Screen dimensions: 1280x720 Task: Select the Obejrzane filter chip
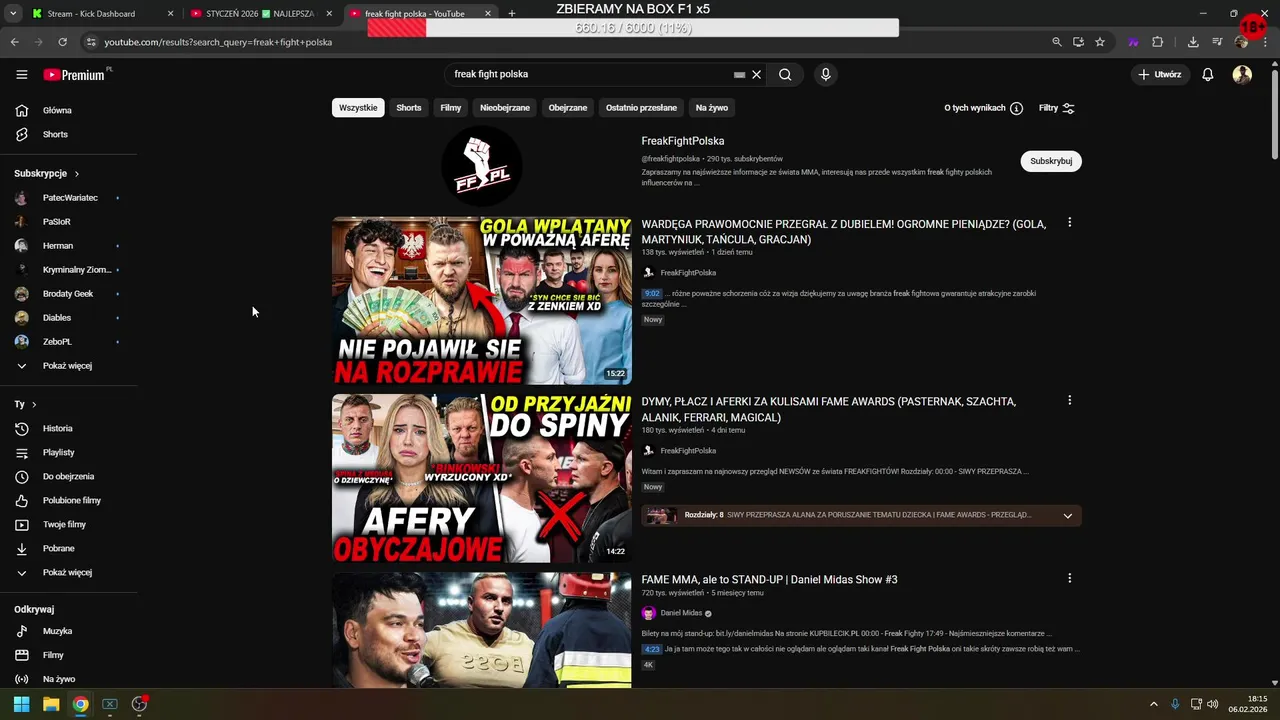coord(568,107)
